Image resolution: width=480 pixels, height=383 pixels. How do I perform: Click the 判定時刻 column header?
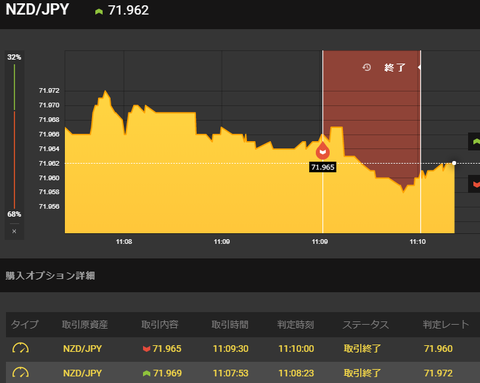(295, 324)
